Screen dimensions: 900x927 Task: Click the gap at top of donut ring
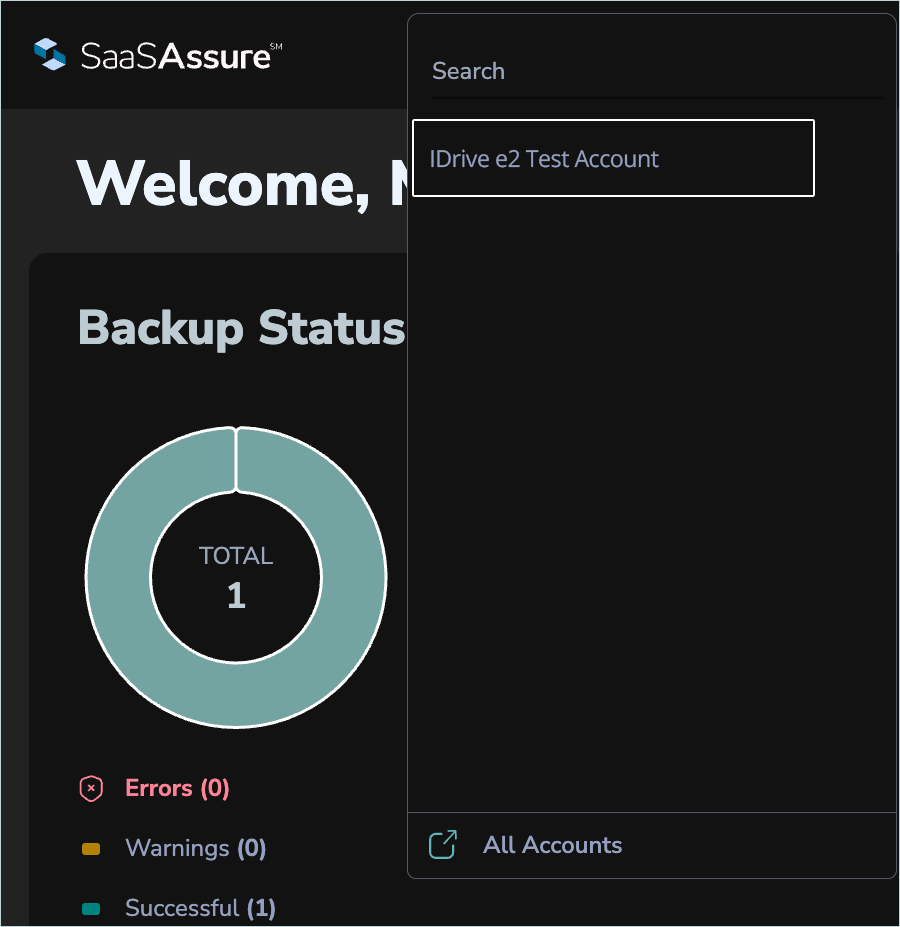[236, 459]
